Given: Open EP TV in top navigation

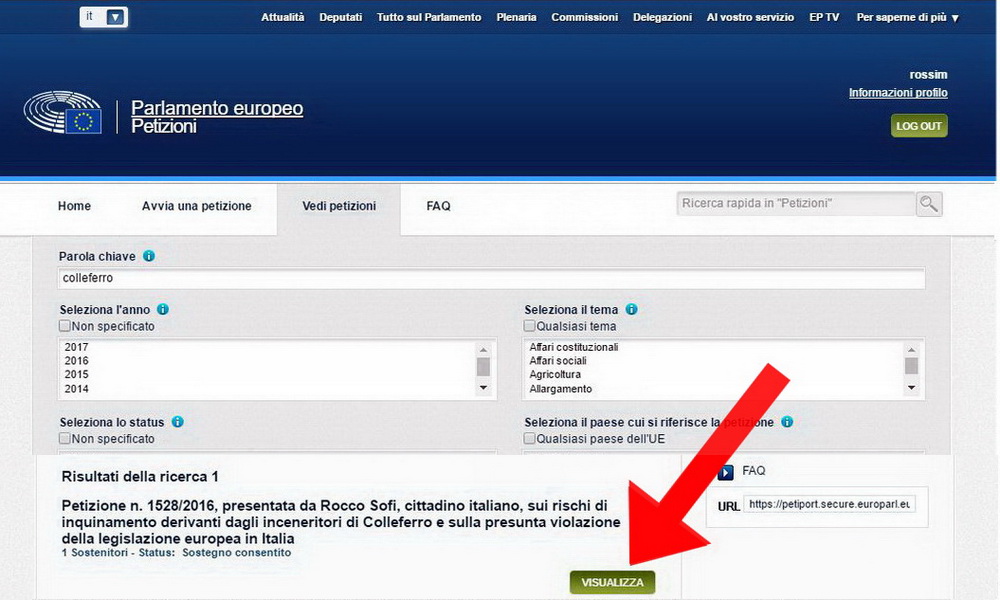Looking at the screenshot, I should click(x=824, y=17).
